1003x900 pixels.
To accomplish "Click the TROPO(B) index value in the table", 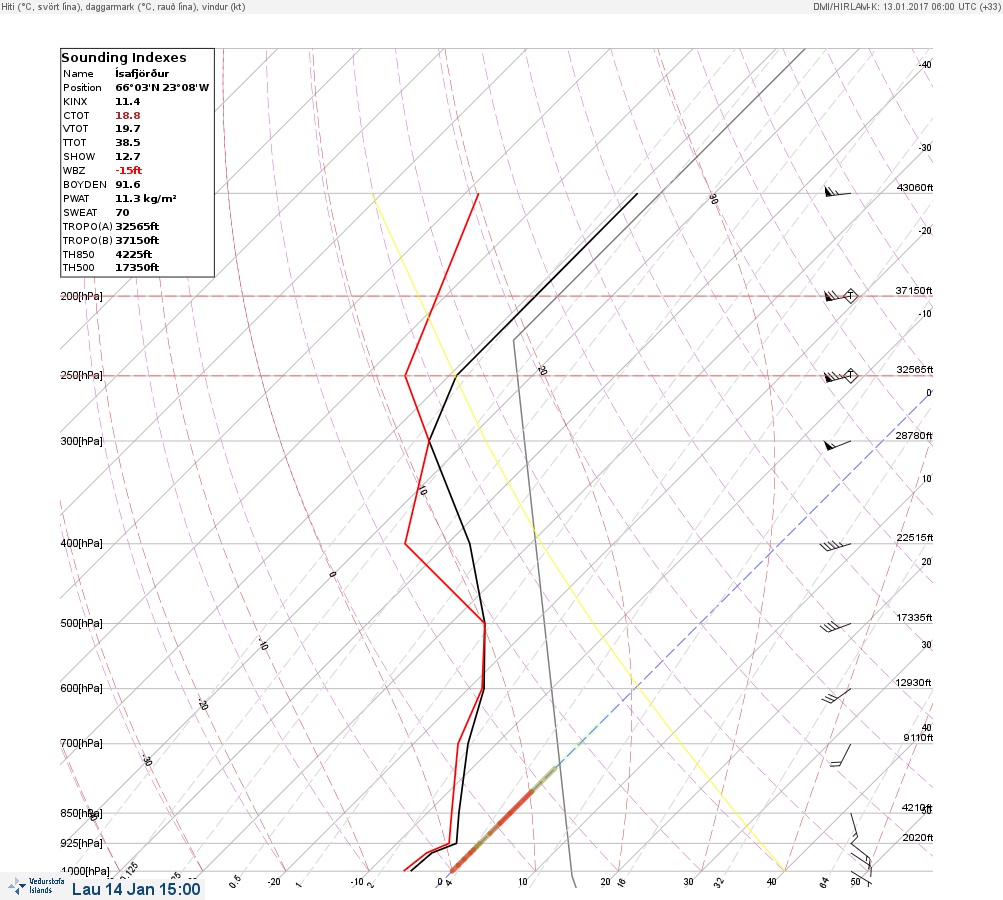I will pos(137,241).
